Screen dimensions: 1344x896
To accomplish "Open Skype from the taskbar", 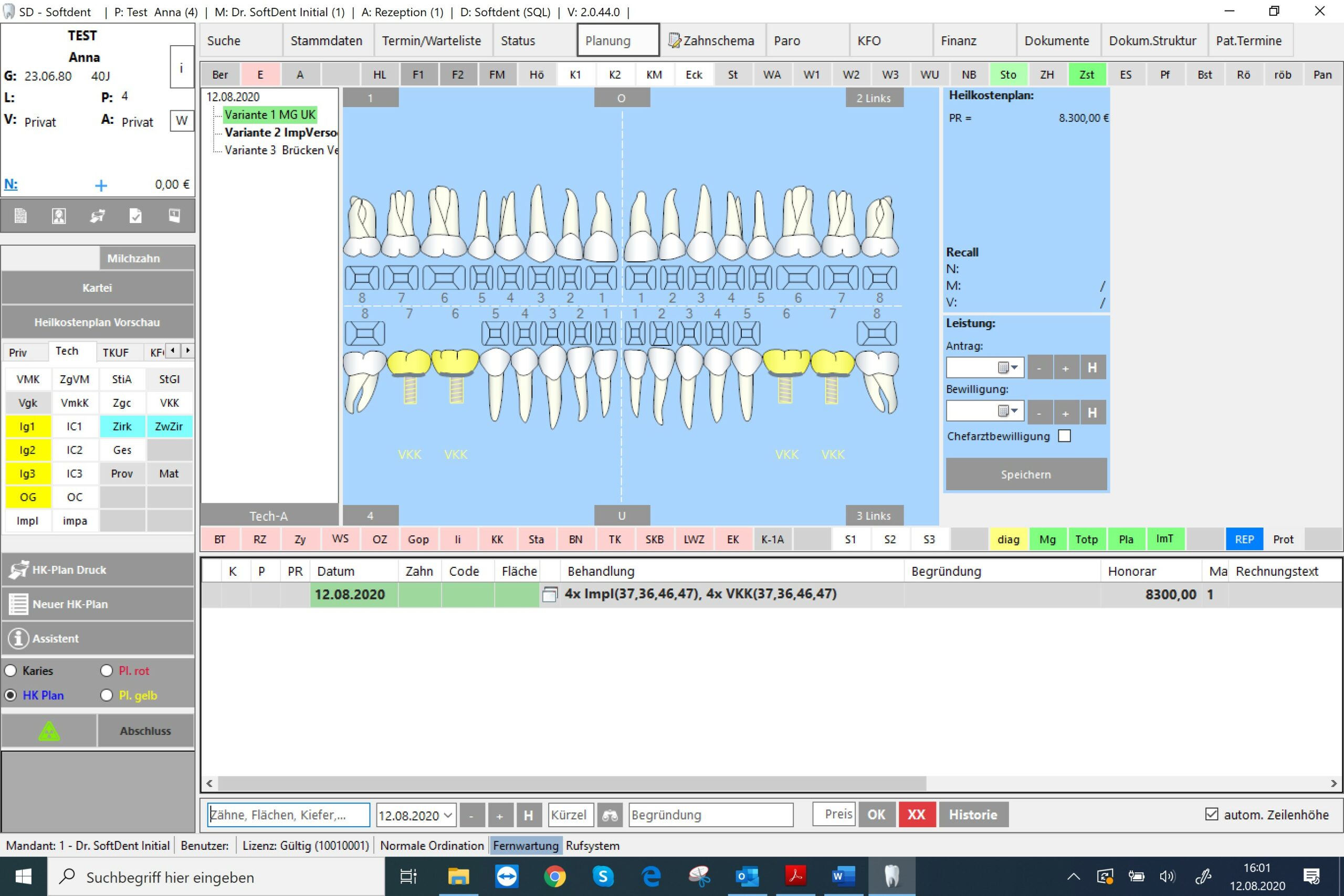I will click(603, 876).
